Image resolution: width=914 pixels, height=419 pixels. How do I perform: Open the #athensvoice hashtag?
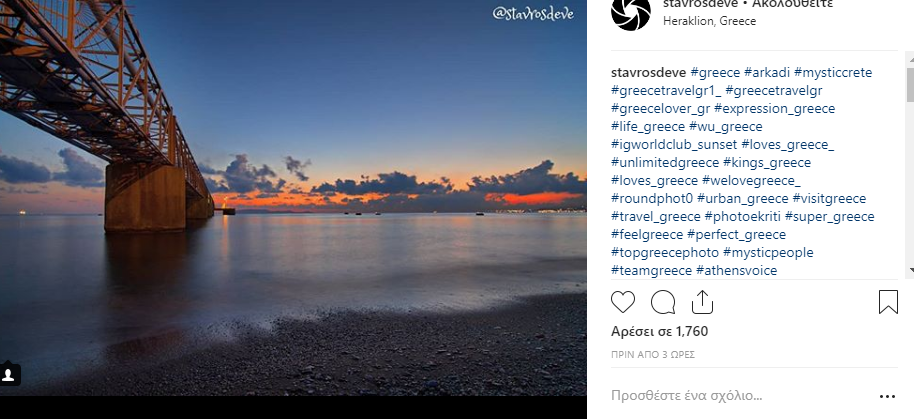[737, 270]
